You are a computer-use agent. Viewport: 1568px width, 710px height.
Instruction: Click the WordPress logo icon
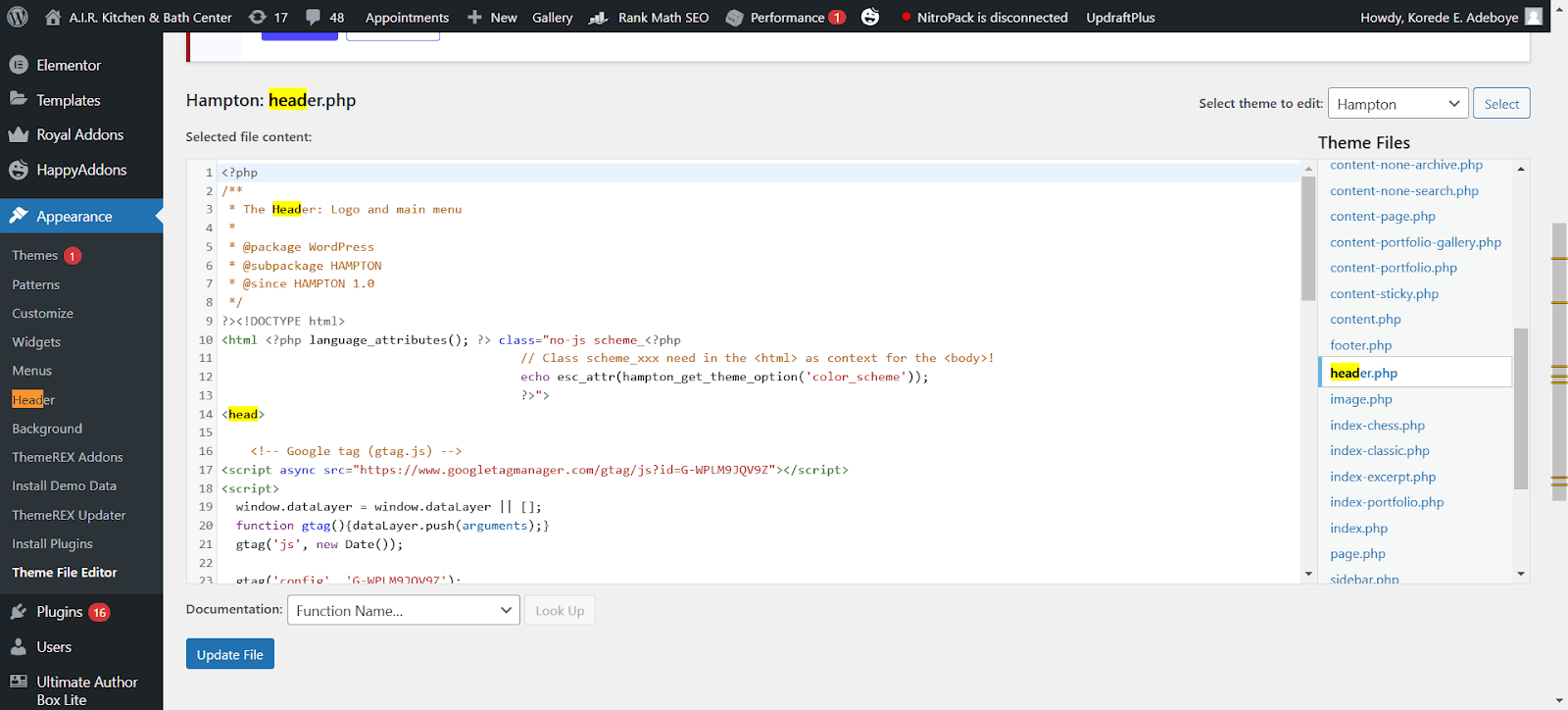18,17
